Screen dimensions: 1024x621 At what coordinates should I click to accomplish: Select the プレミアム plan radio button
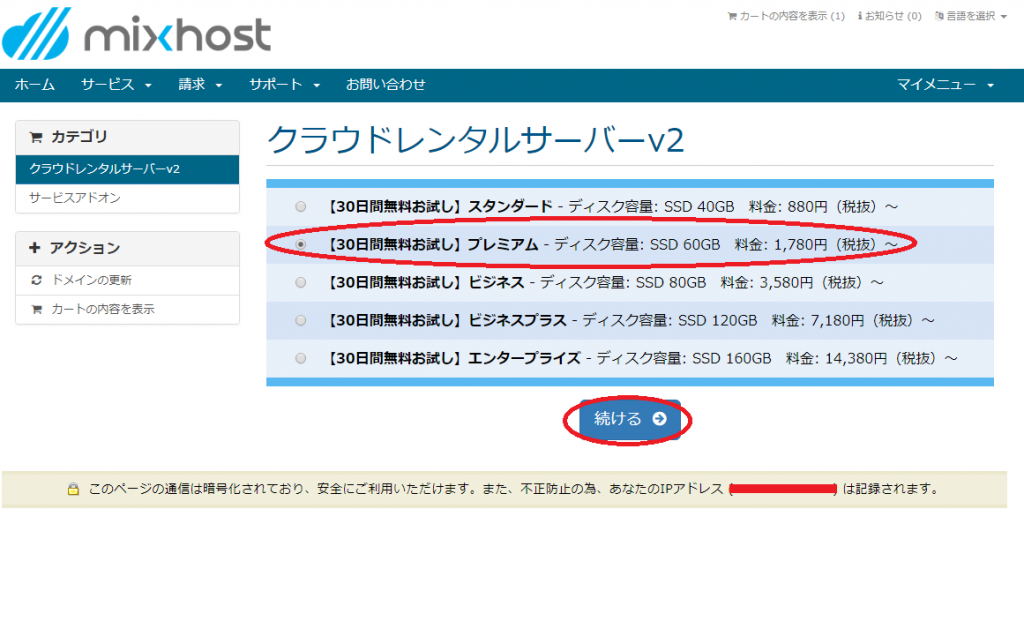tap(301, 244)
